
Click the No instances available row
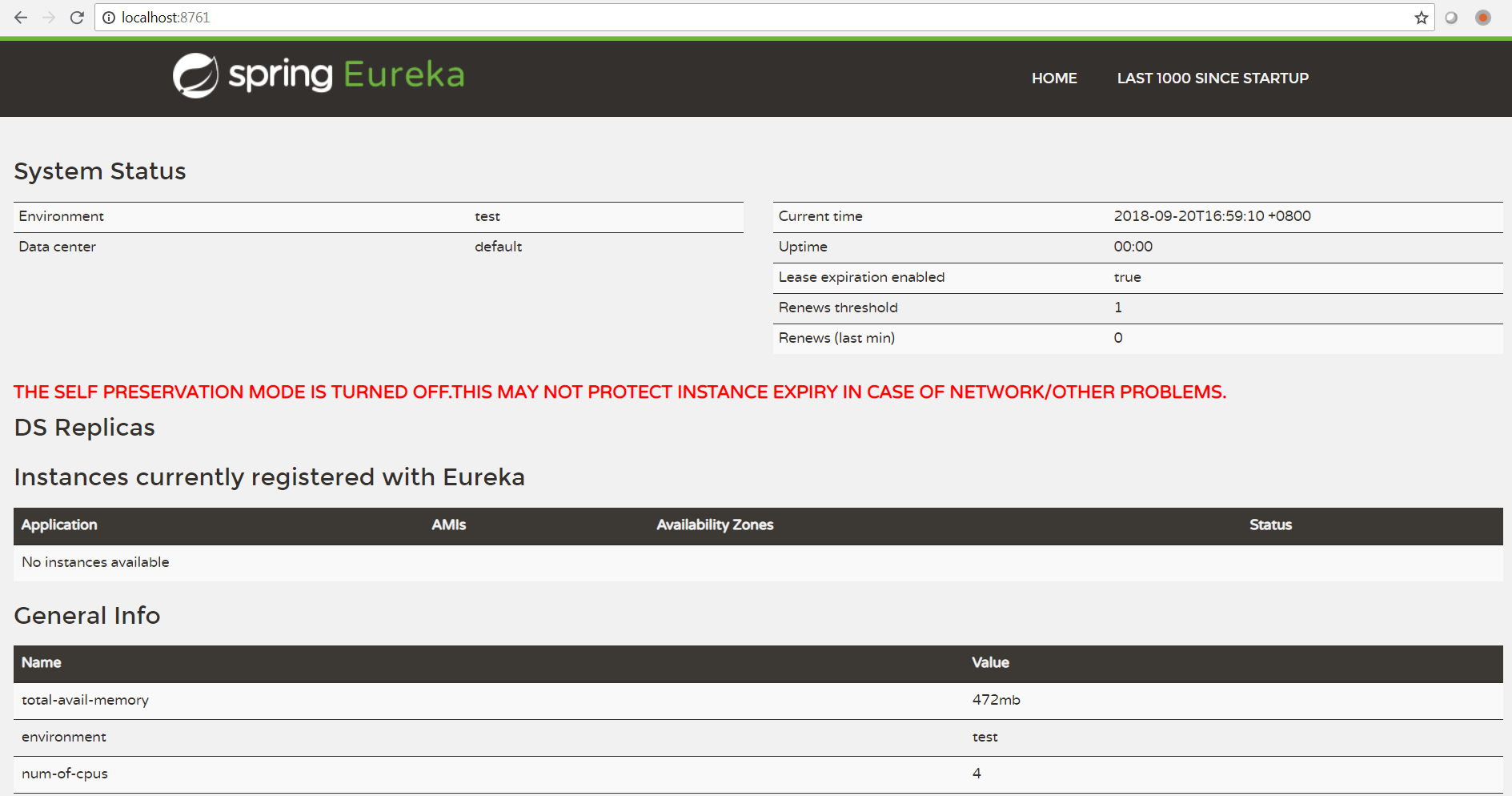point(95,562)
